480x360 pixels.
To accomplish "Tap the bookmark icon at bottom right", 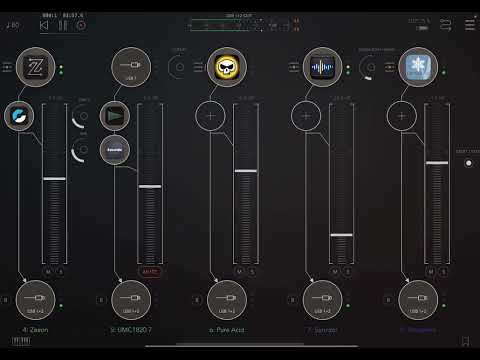I will click(466, 341).
